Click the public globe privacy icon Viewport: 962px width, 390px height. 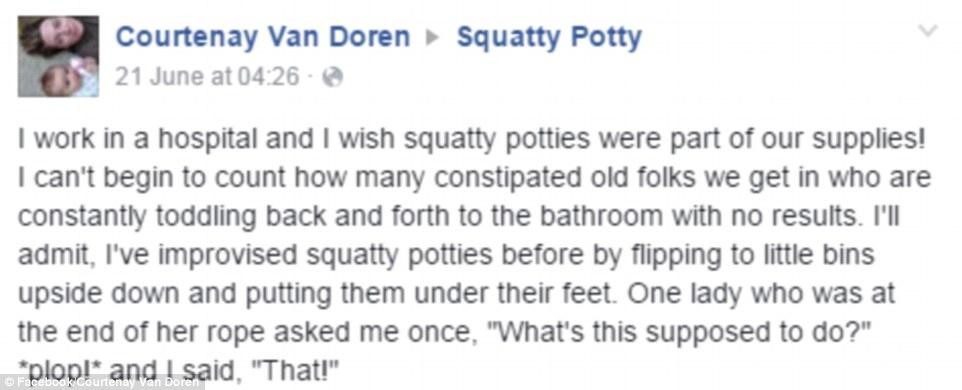pos(333,77)
